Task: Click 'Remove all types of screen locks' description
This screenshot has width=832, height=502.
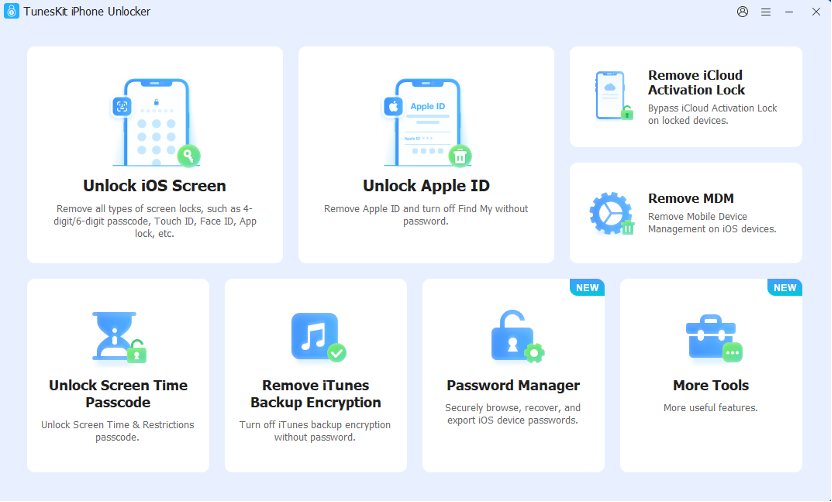Action: click(x=155, y=221)
